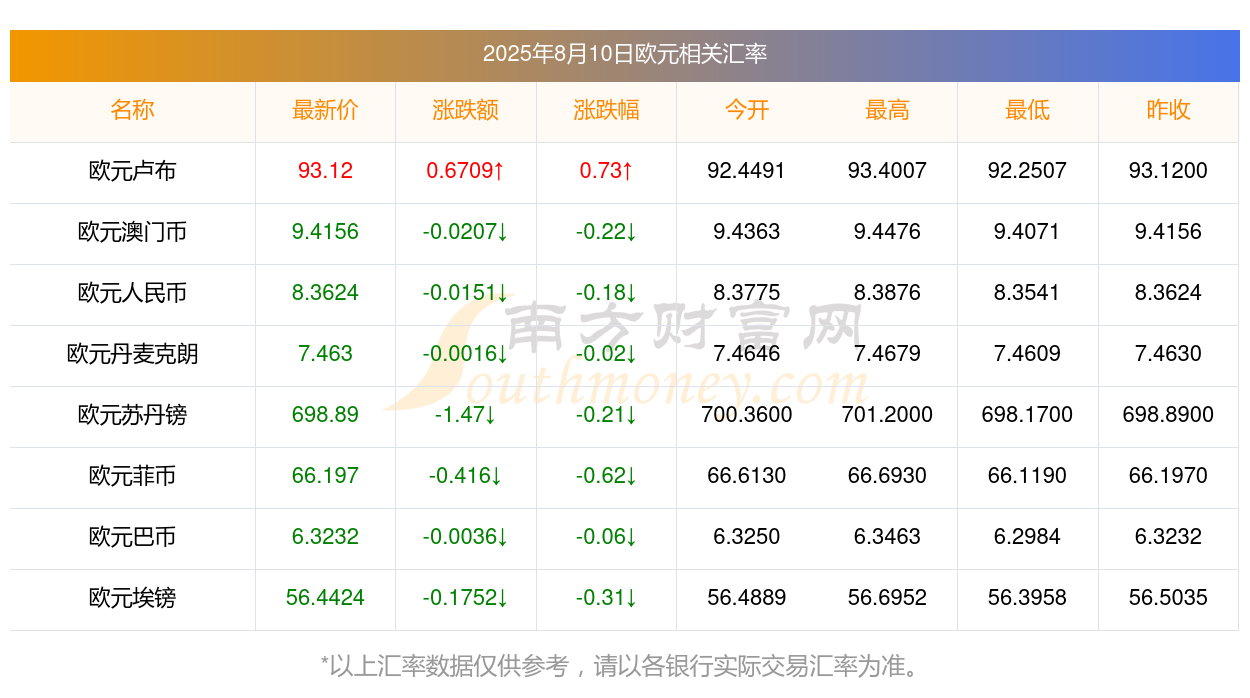Select the 最低 column header
Image resolution: width=1250 pixels, height=698 pixels.
[1028, 110]
